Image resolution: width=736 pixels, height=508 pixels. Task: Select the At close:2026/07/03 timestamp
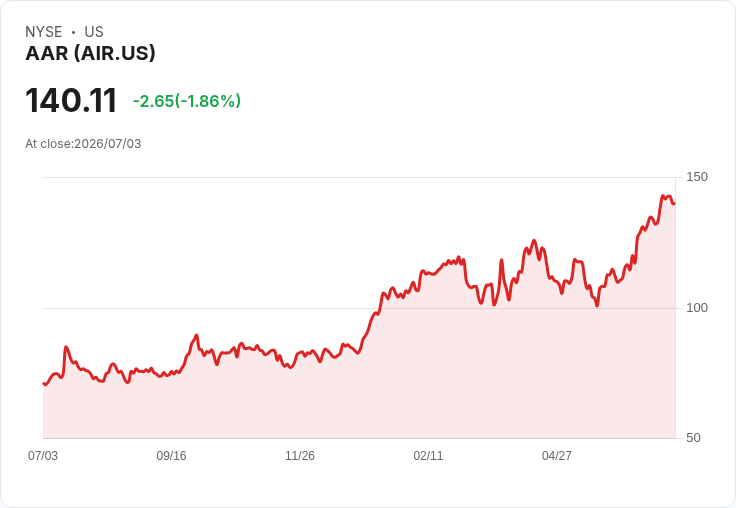click(83, 144)
